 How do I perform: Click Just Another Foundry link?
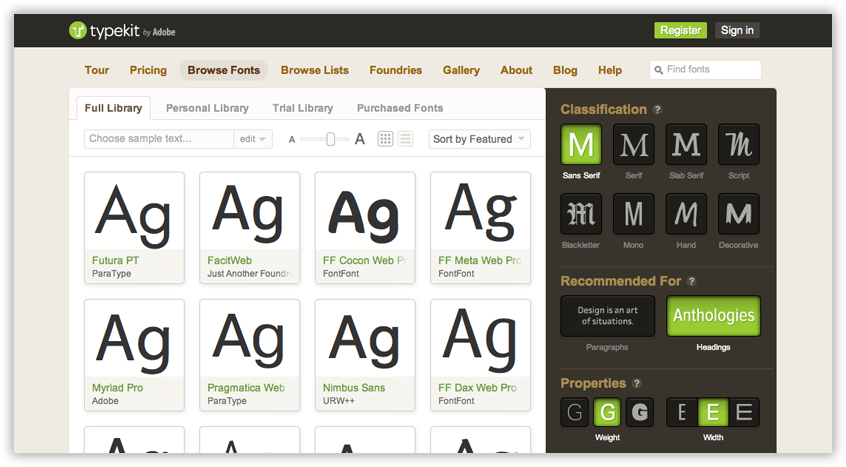tap(249, 274)
